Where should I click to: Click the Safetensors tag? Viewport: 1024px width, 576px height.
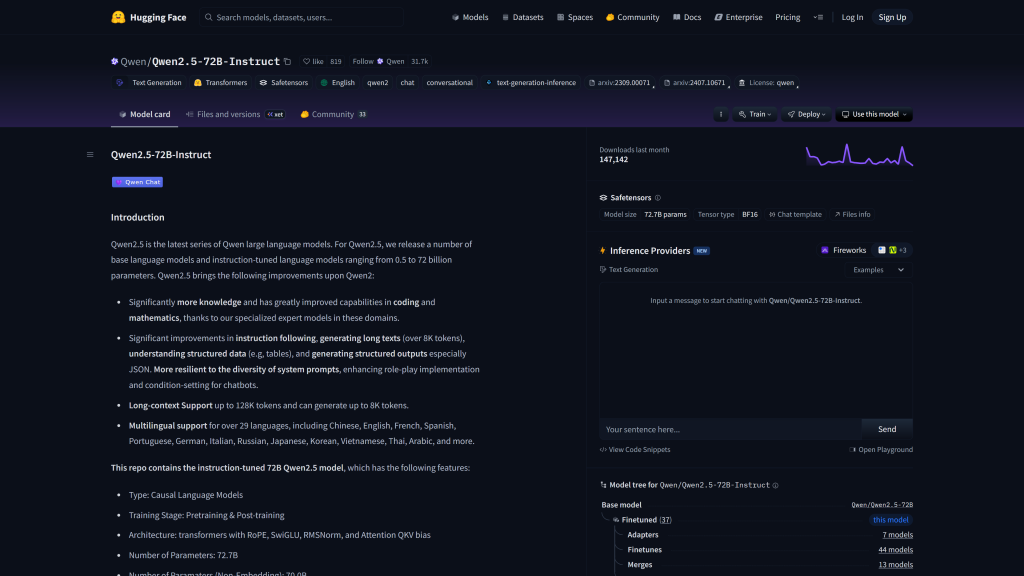[x=283, y=83]
